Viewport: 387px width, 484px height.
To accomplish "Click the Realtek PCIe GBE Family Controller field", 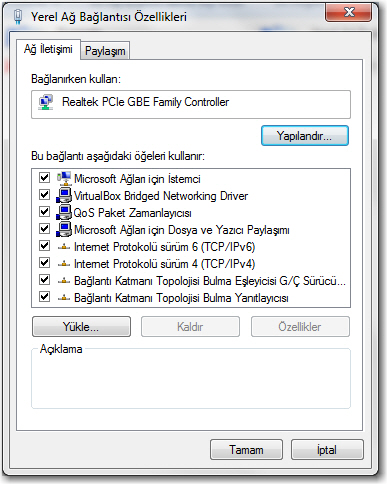I will 191,104.
